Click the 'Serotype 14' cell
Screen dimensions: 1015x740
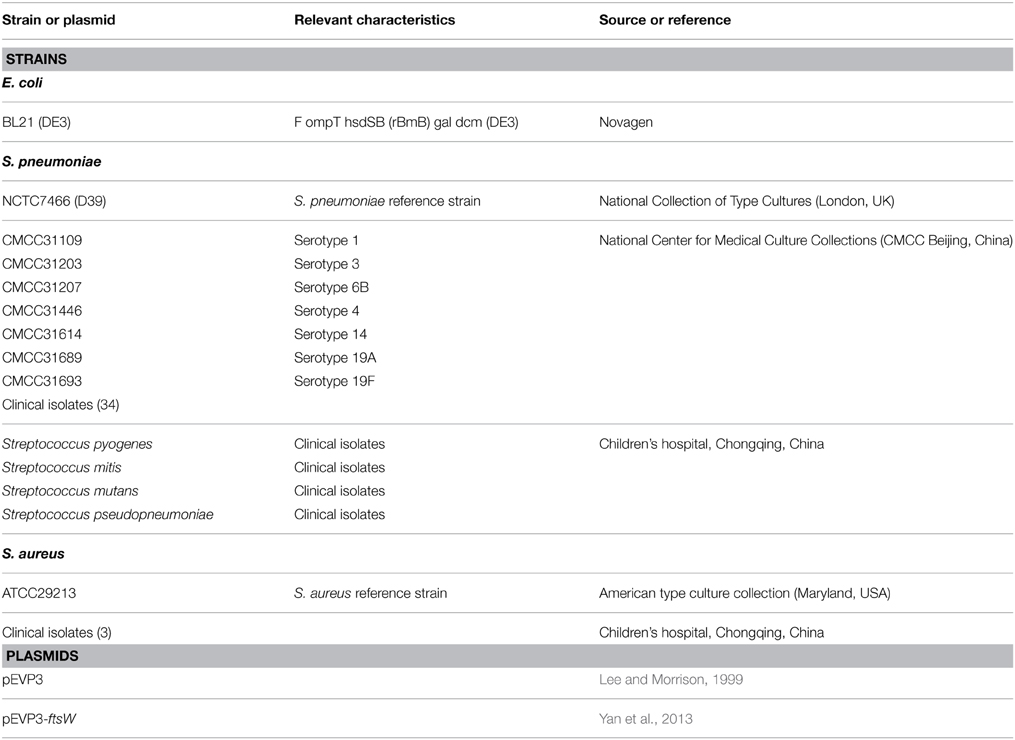tap(331, 334)
